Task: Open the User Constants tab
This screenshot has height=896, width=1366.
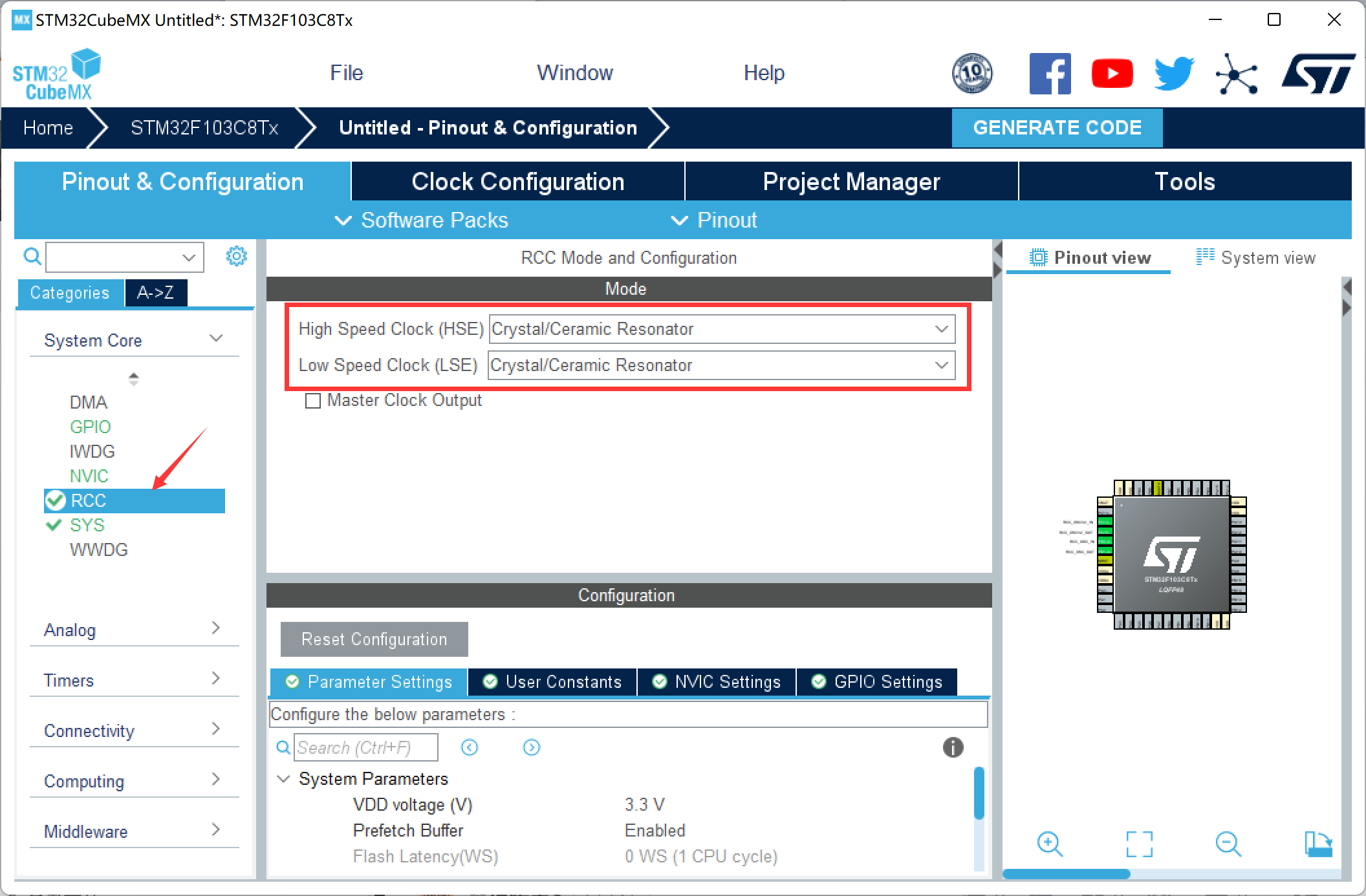Action: tap(552, 682)
